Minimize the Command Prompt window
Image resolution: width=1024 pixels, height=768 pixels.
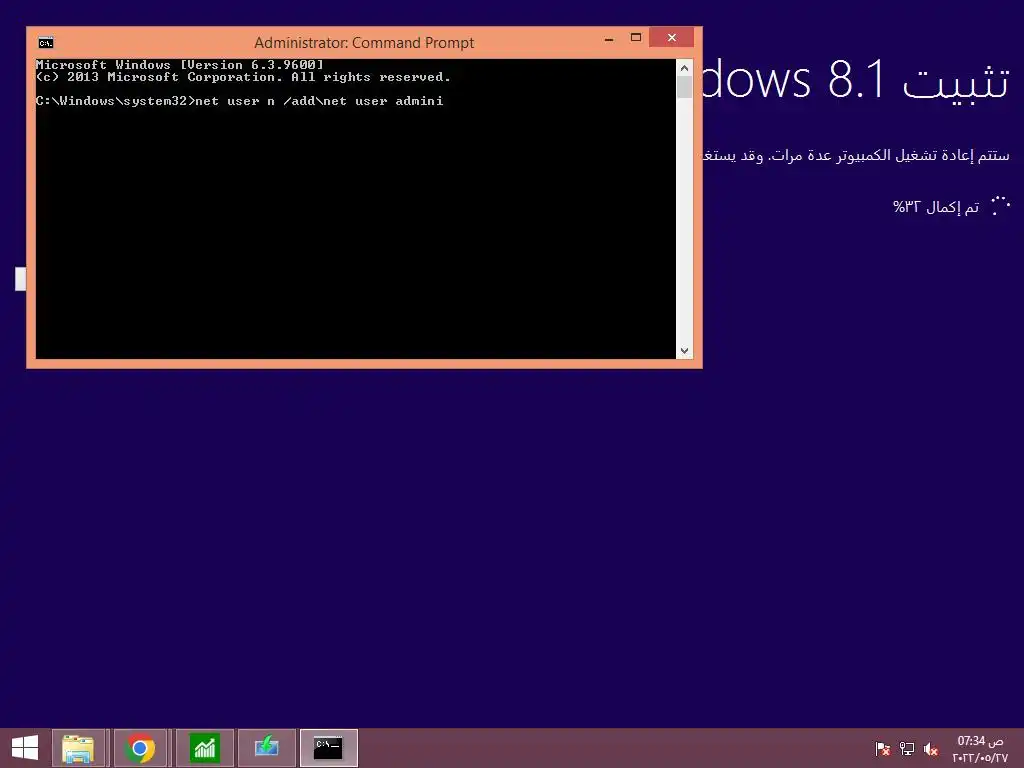609,39
